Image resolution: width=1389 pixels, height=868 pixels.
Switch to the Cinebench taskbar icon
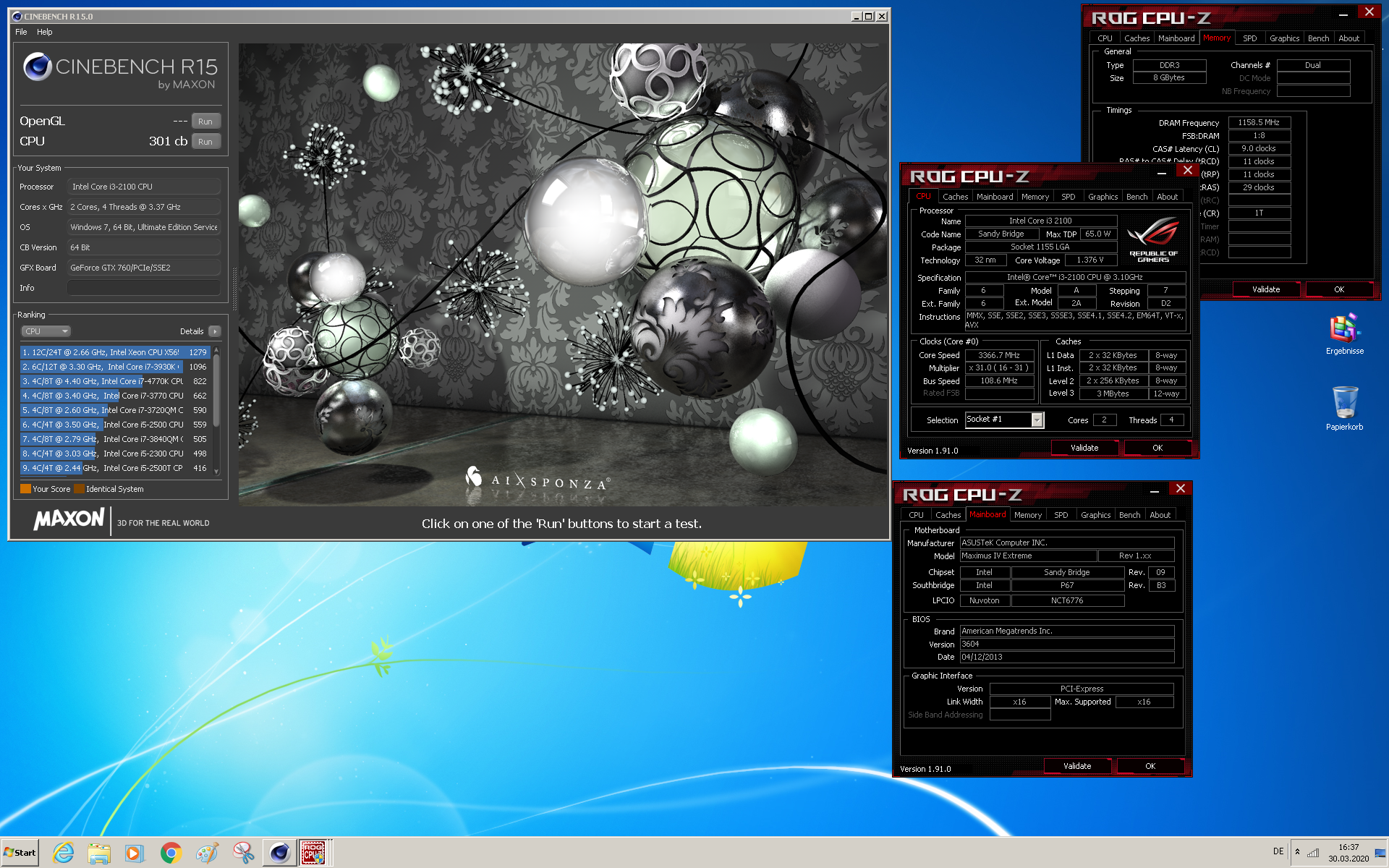[x=279, y=853]
